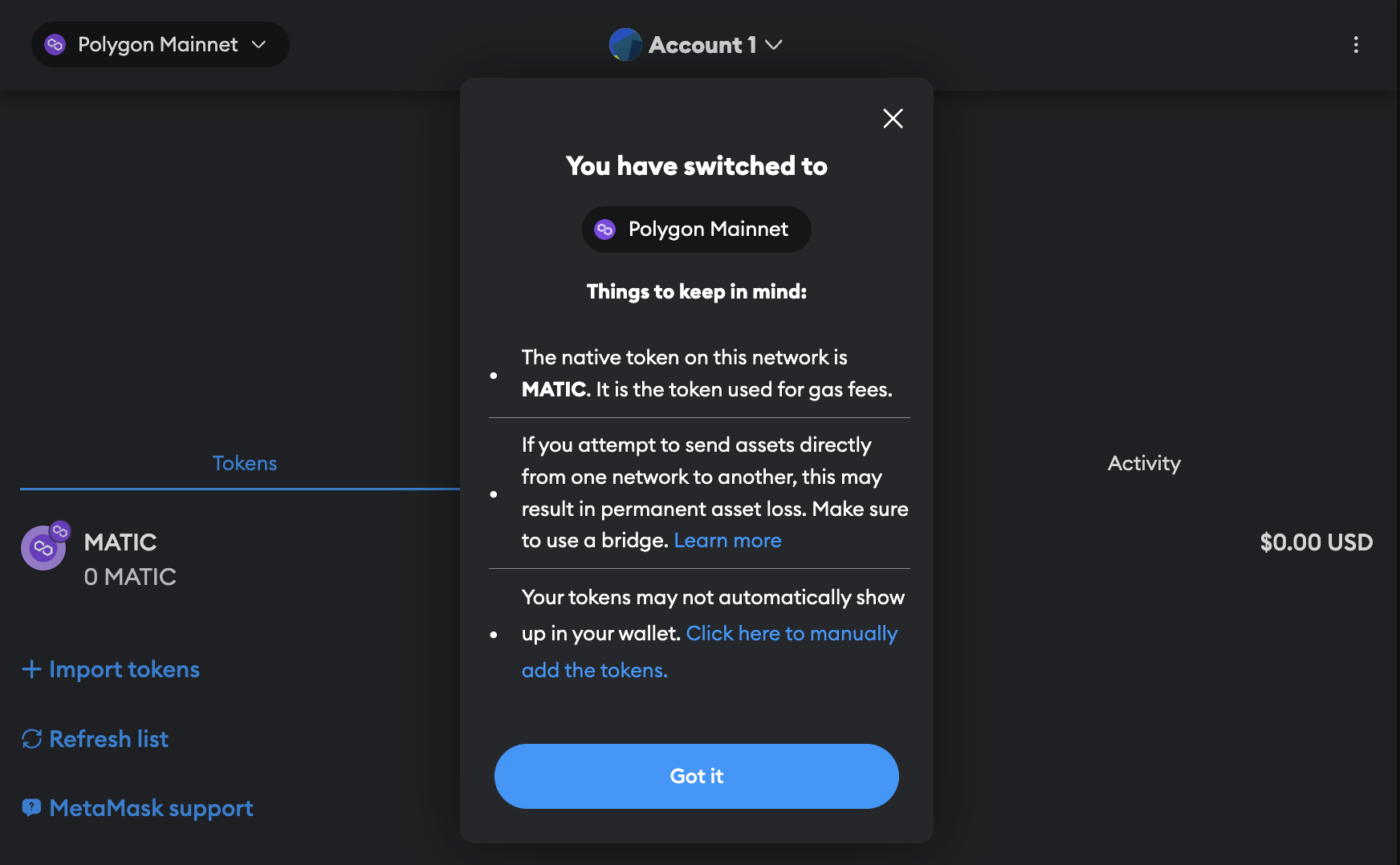
Task: Click the Got it button
Action: tap(696, 776)
